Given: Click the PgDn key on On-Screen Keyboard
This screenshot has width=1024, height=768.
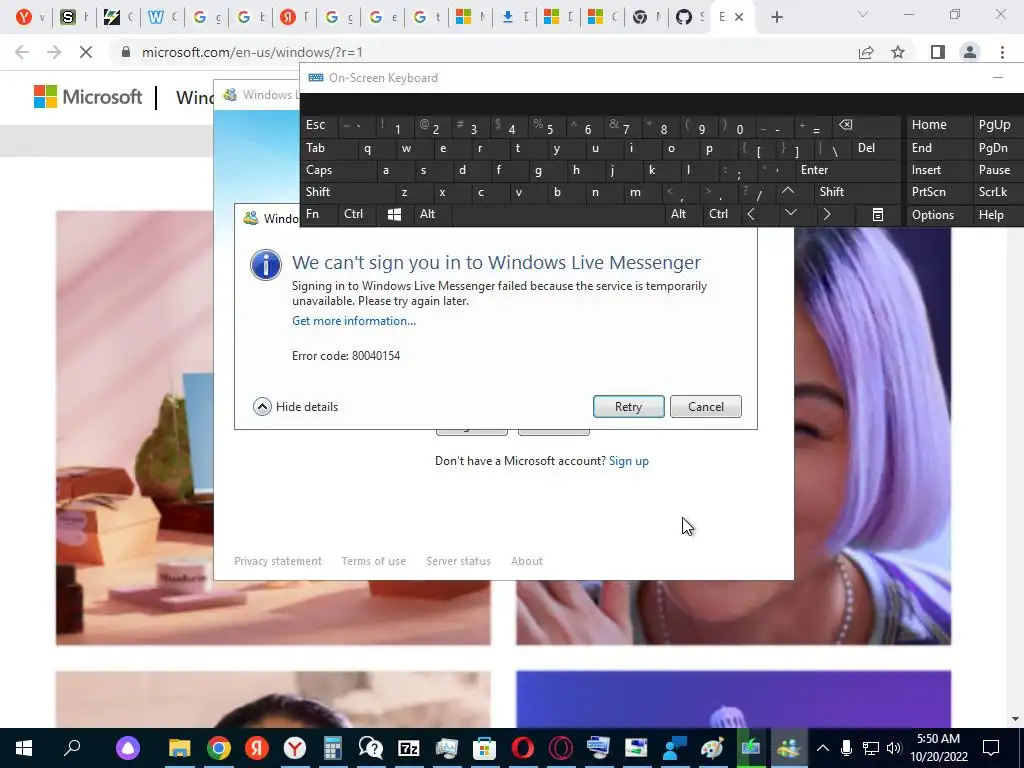Looking at the screenshot, I should click(x=998, y=148).
